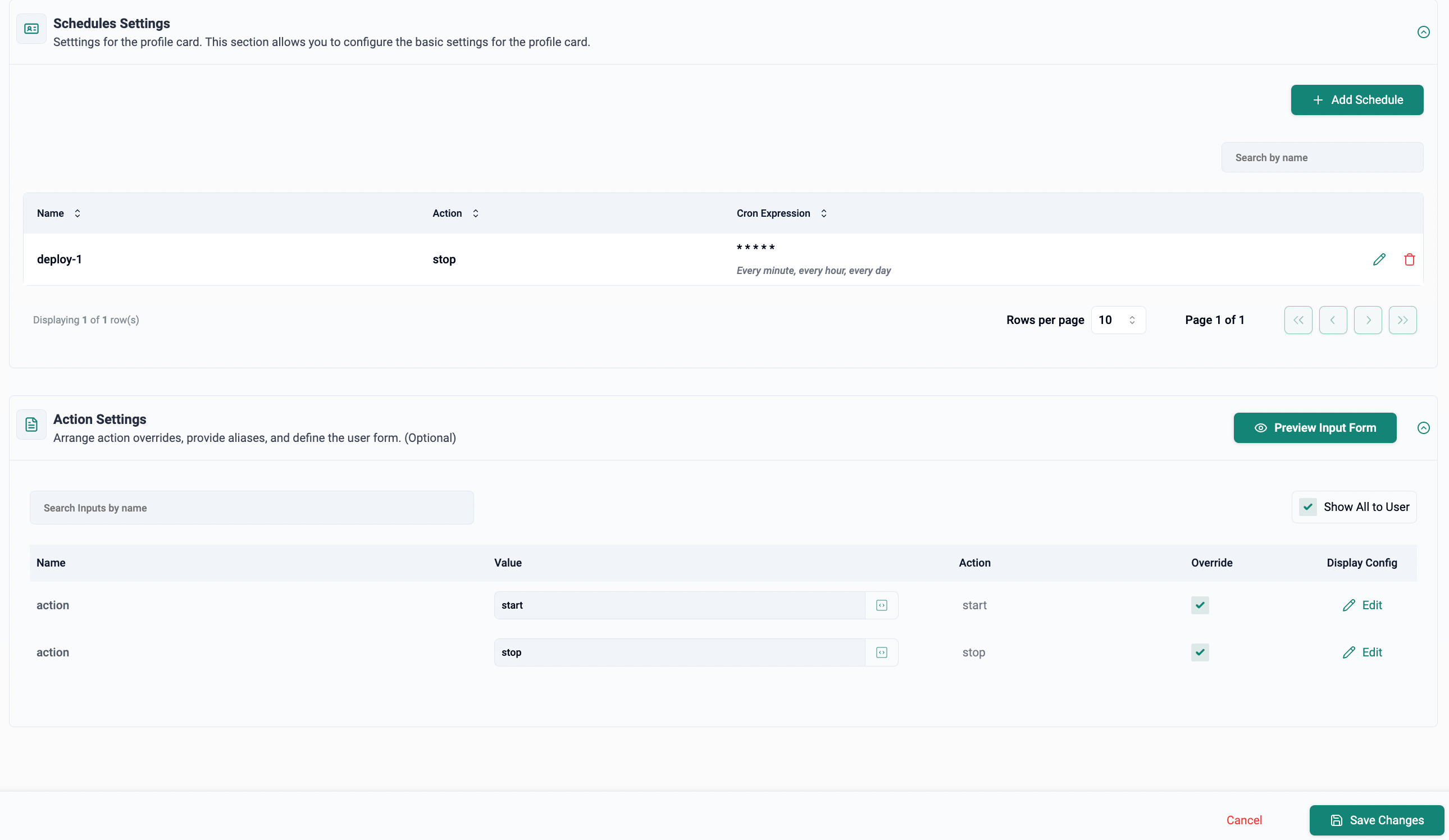Delete deploy-1 schedule with trash icon
Screen dimensions: 1449x840
1409,259
